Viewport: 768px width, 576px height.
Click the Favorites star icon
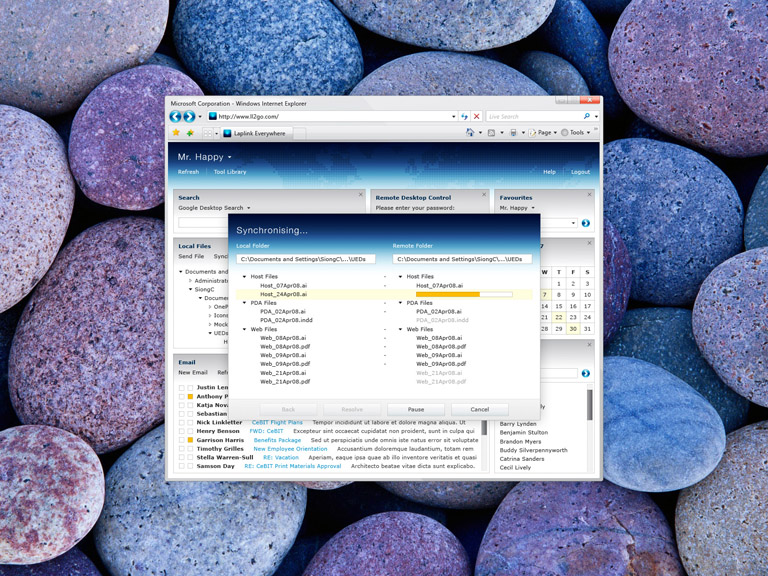point(176,133)
